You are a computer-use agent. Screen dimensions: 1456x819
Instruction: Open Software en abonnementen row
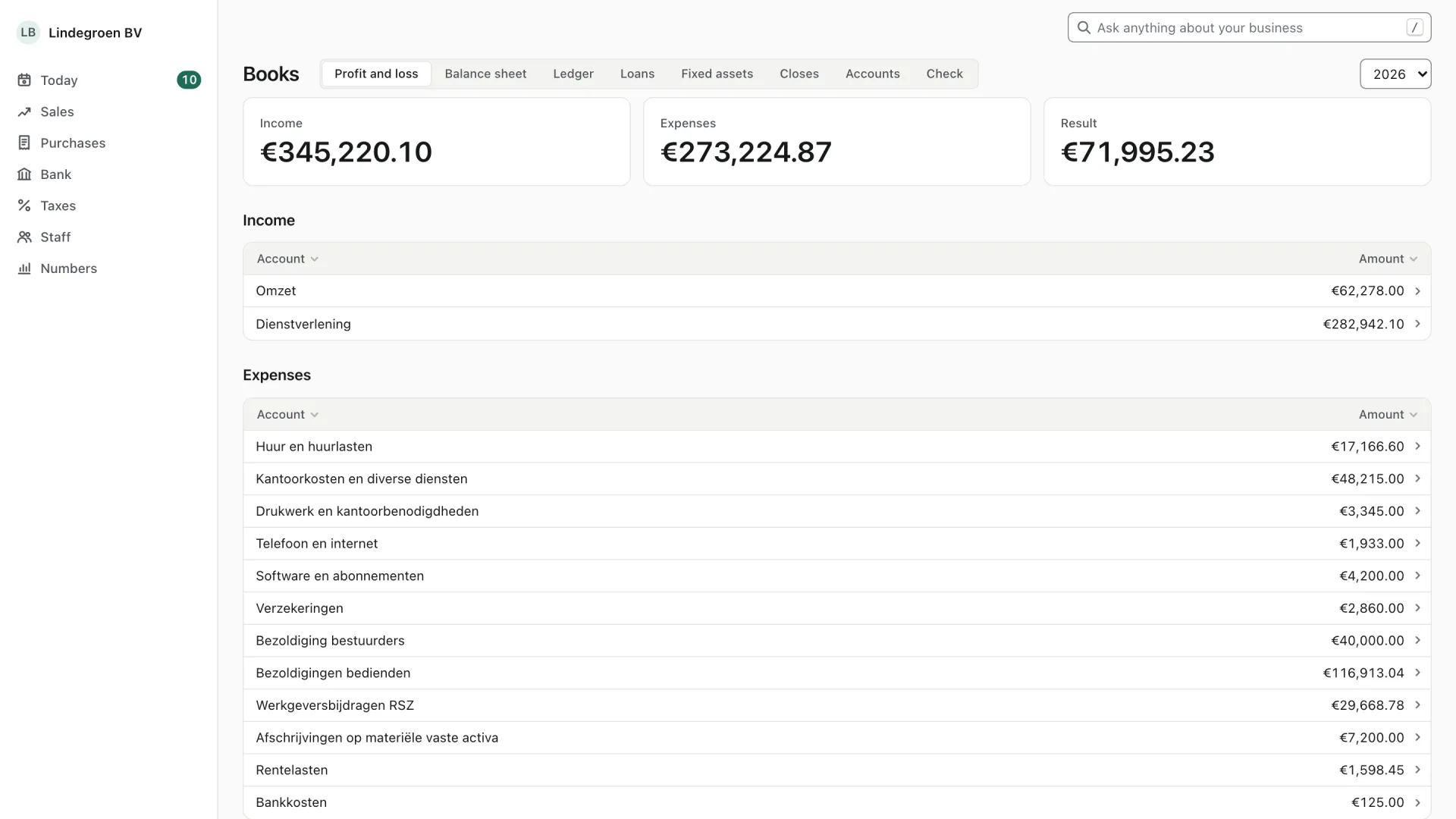pyautogui.click(x=836, y=576)
